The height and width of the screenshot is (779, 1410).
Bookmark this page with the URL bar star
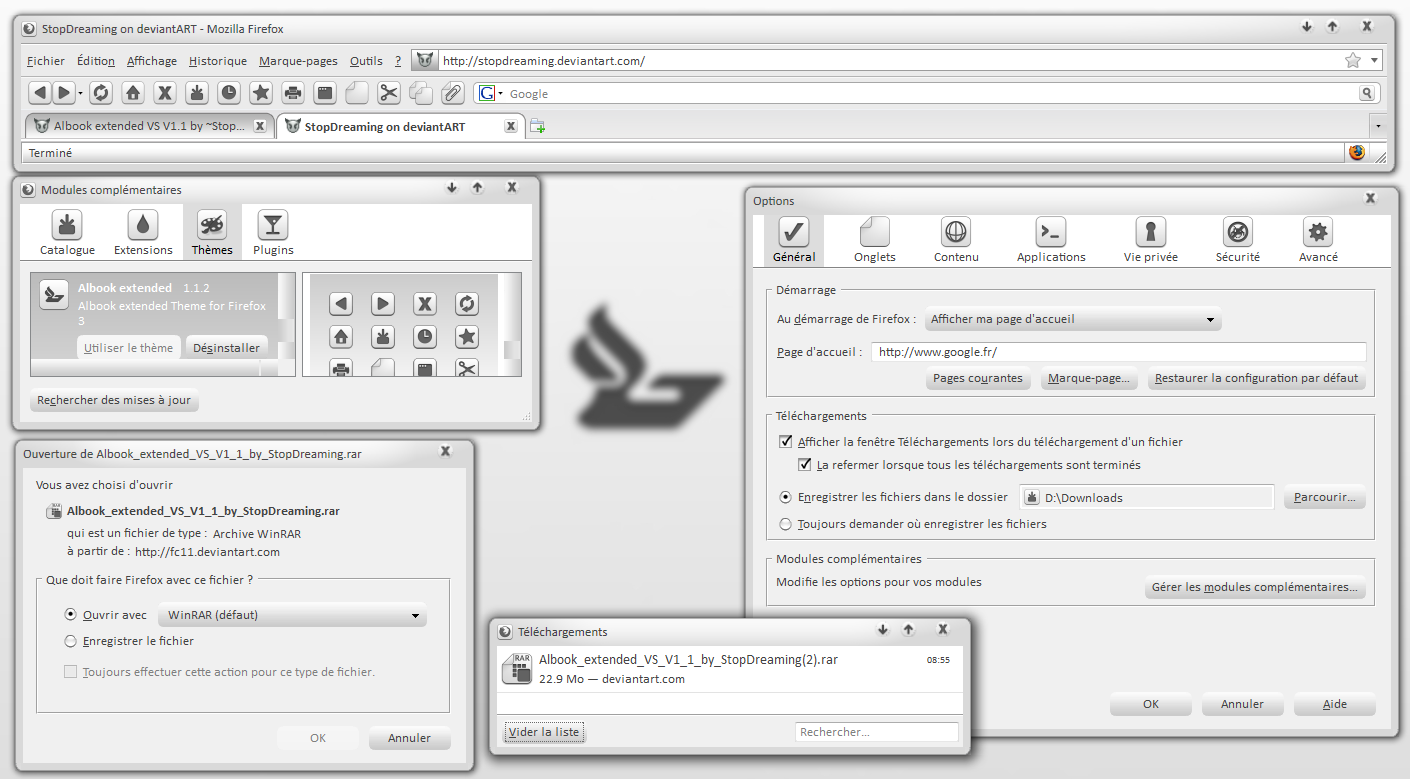tap(1353, 61)
